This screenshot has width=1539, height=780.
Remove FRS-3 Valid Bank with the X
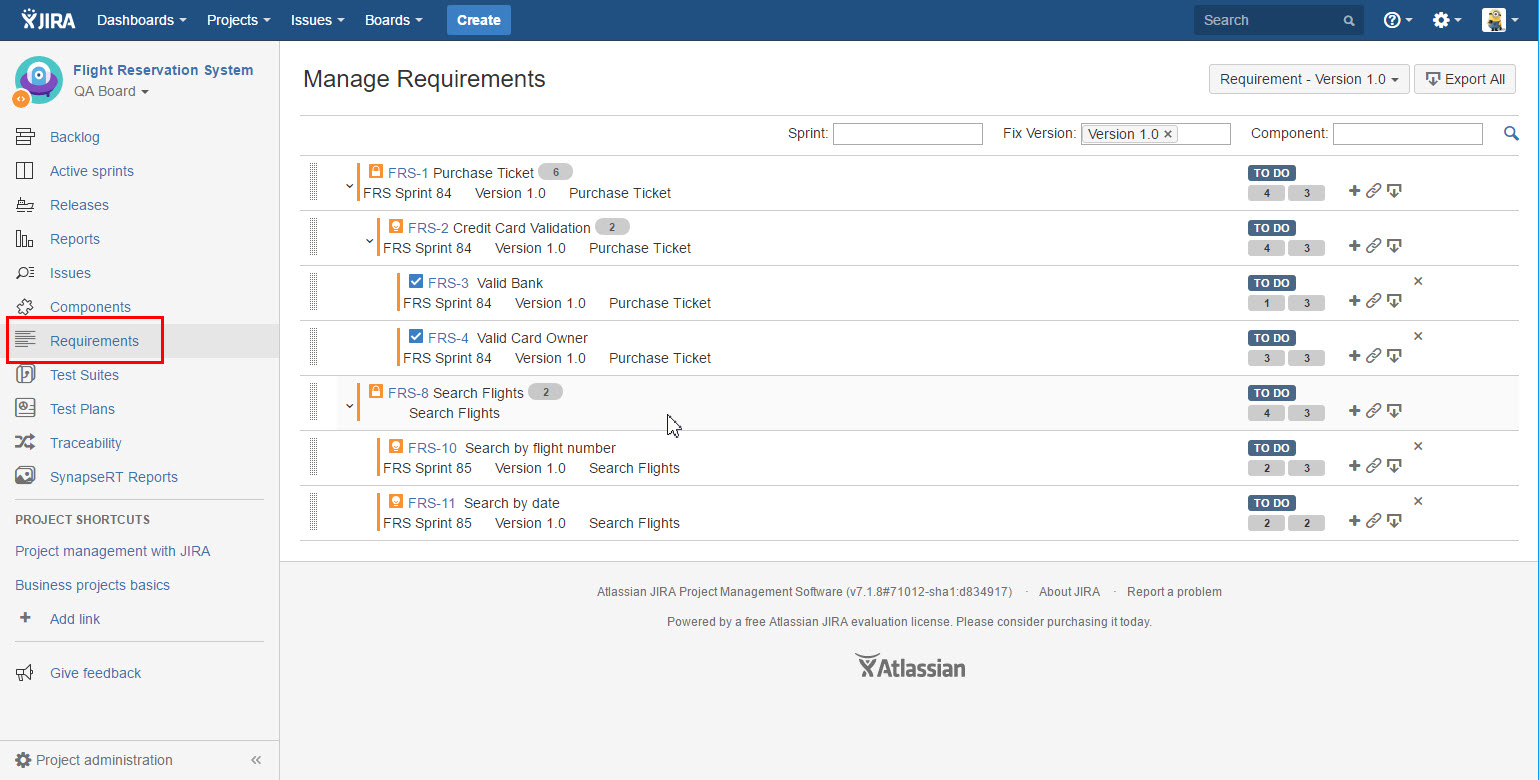1418,281
